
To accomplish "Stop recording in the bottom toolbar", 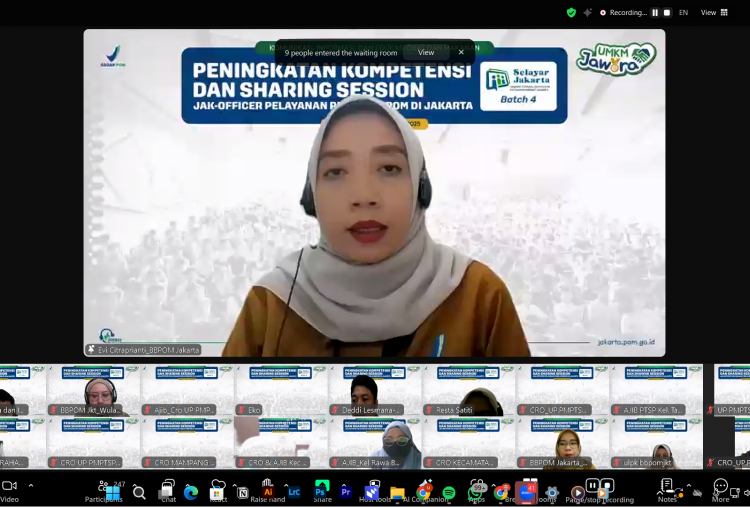I will click(607, 486).
